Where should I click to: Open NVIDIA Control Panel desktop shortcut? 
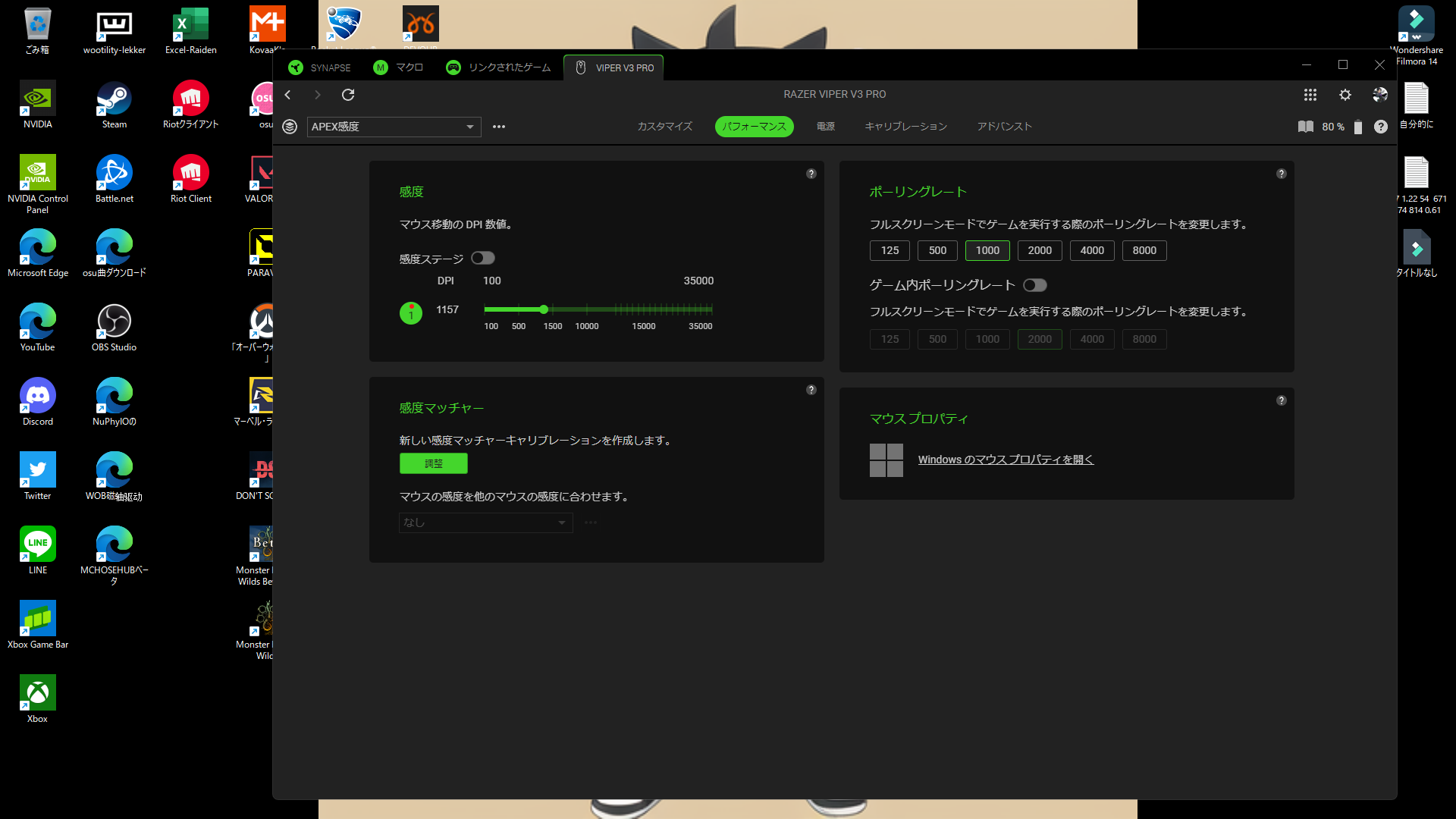(x=38, y=184)
